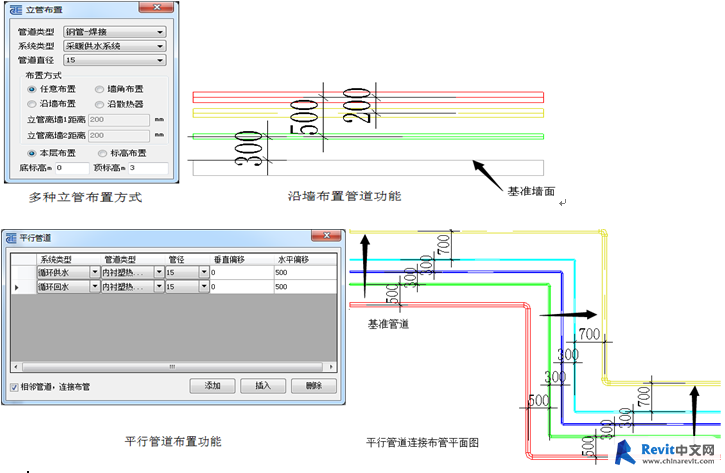This screenshot has width=725, height=473.
Task: Click the 平行管道 dialog title icon
Action: [x=11, y=238]
